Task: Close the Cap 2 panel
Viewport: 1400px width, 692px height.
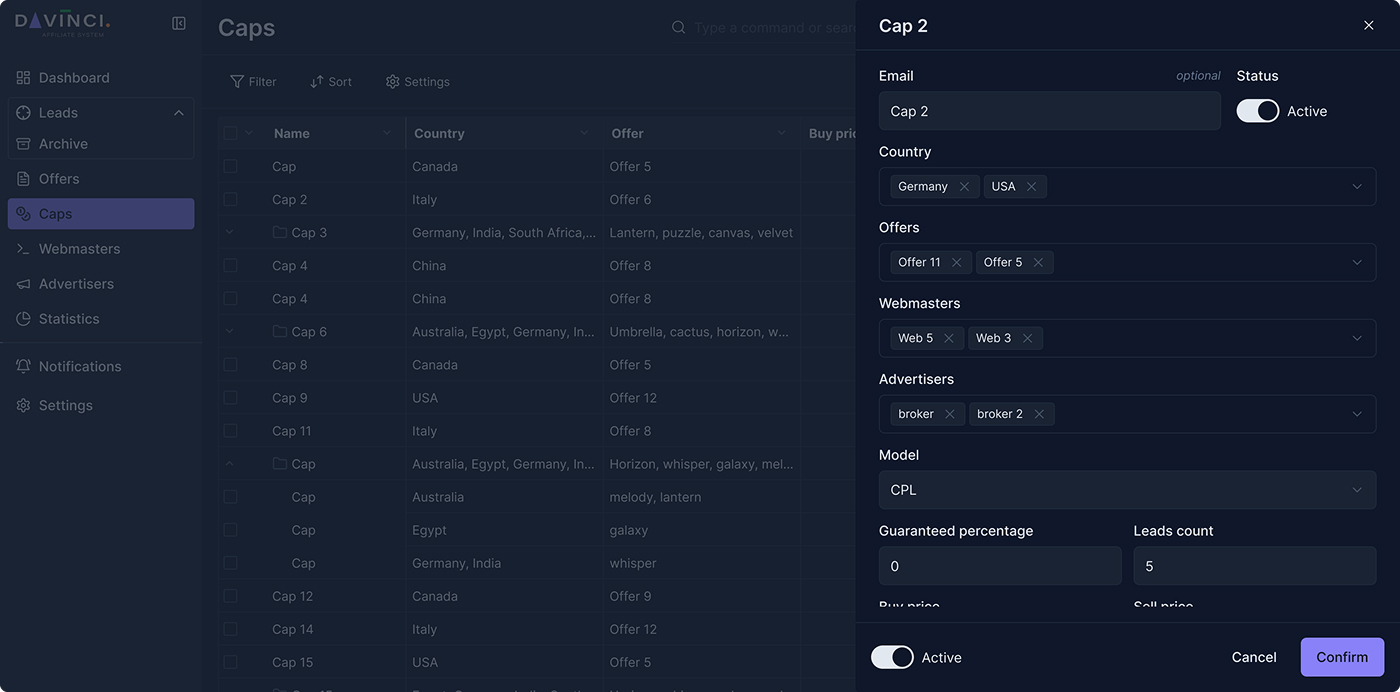Action: [x=1368, y=26]
